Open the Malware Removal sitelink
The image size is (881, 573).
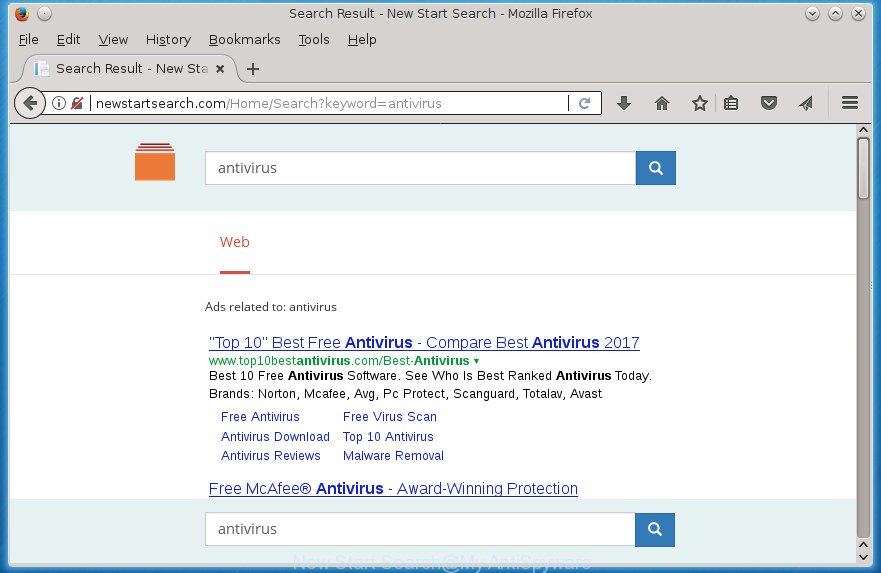tap(393, 456)
